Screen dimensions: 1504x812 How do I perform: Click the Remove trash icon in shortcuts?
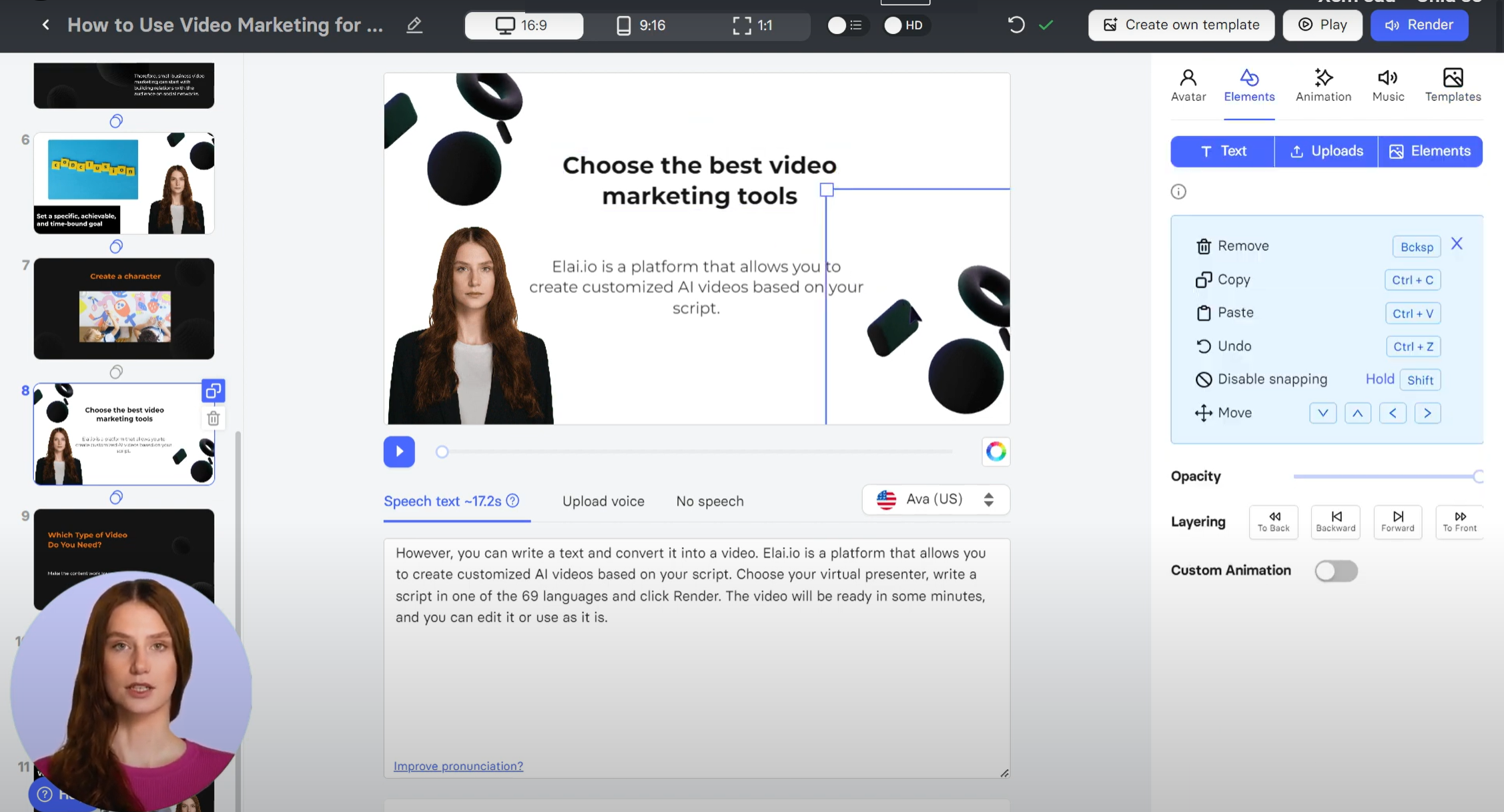[1203, 246]
